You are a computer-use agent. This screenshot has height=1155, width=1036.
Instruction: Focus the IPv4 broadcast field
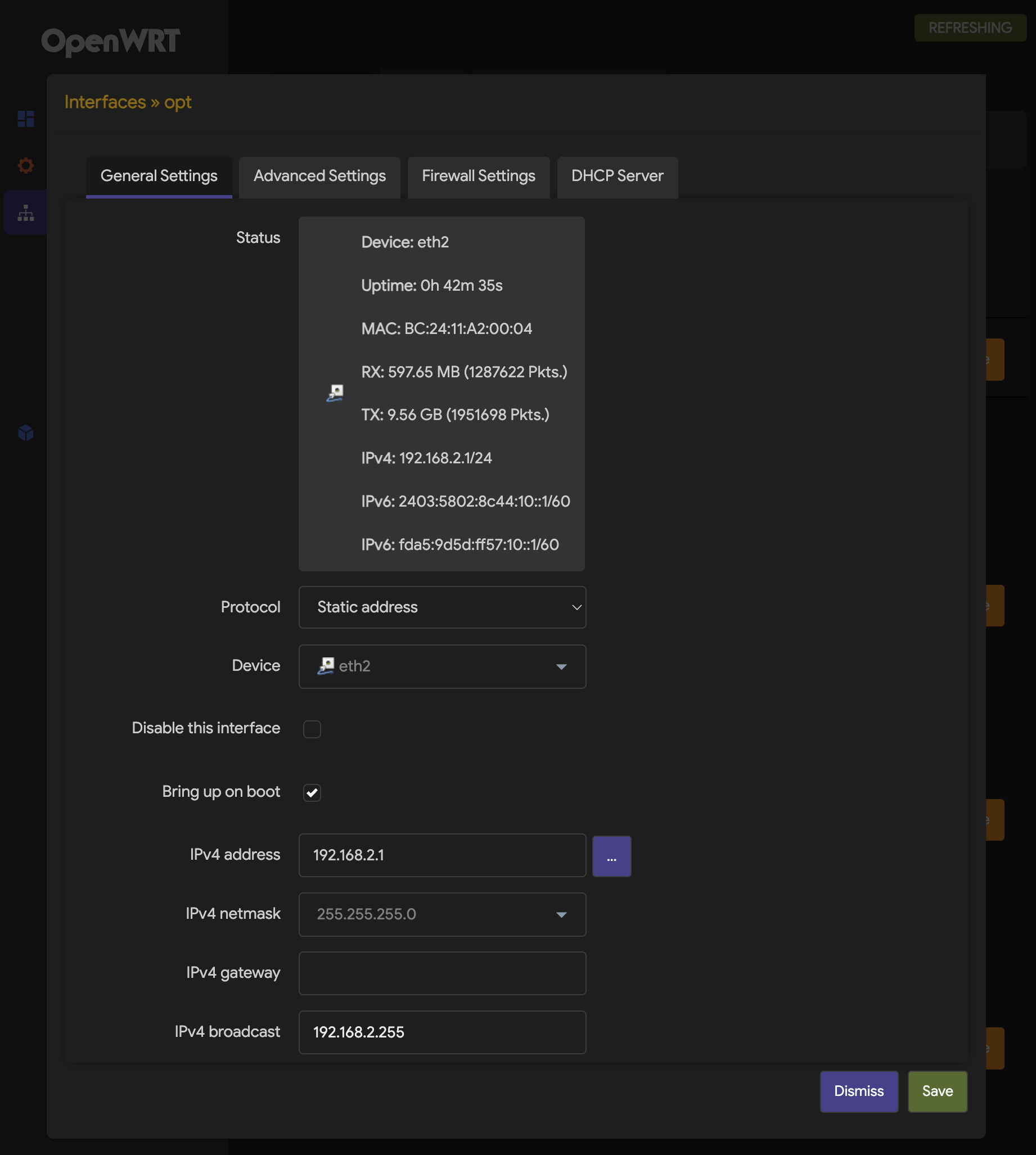[442, 1032]
